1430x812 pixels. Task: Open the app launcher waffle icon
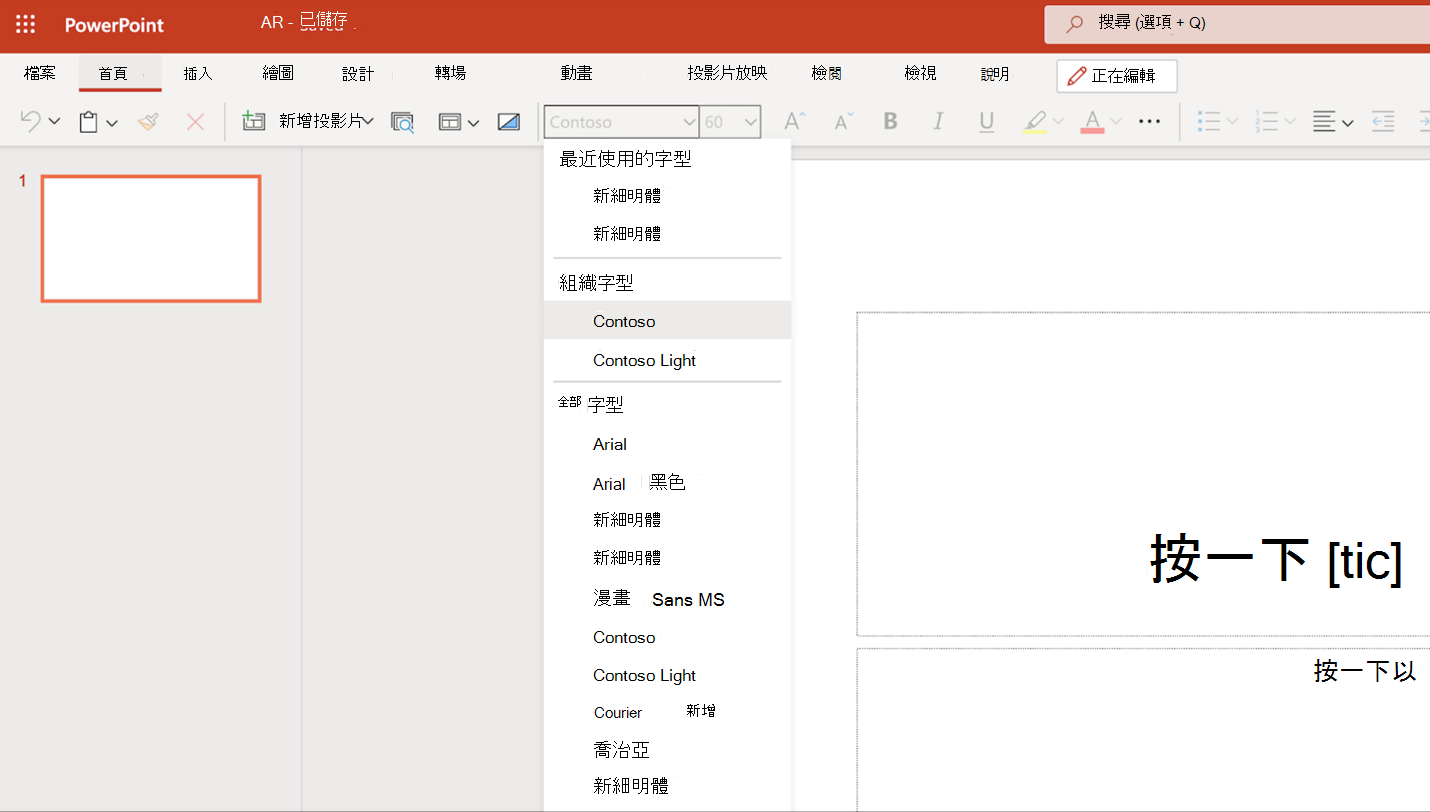point(26,25)
